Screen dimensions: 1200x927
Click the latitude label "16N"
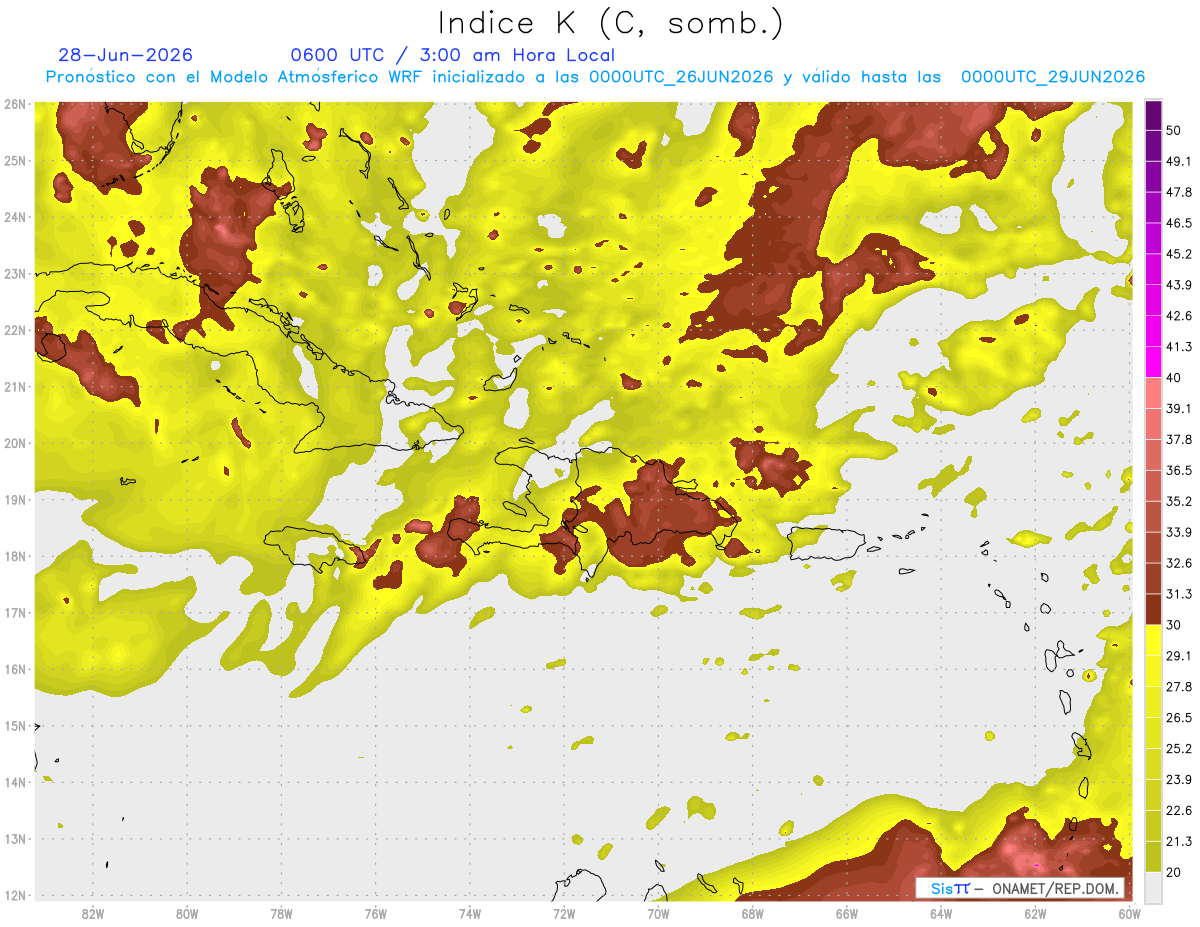pyautogui.click(x=15, y=669)
